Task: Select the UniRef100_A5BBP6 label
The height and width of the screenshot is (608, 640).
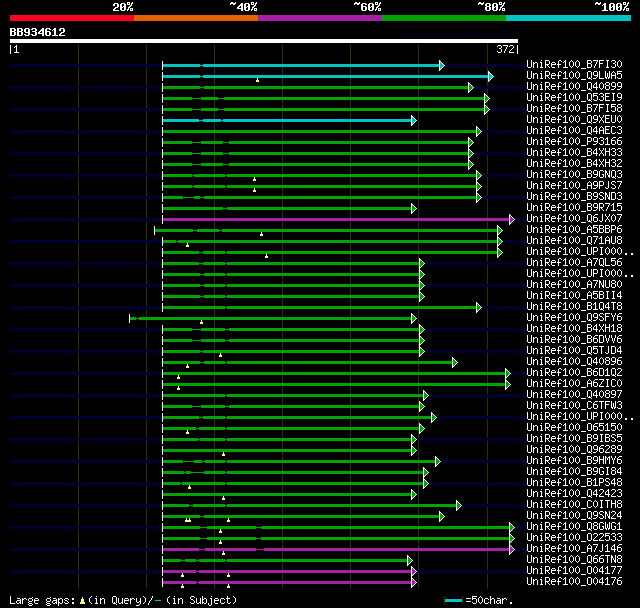Action: click(574, 230)
